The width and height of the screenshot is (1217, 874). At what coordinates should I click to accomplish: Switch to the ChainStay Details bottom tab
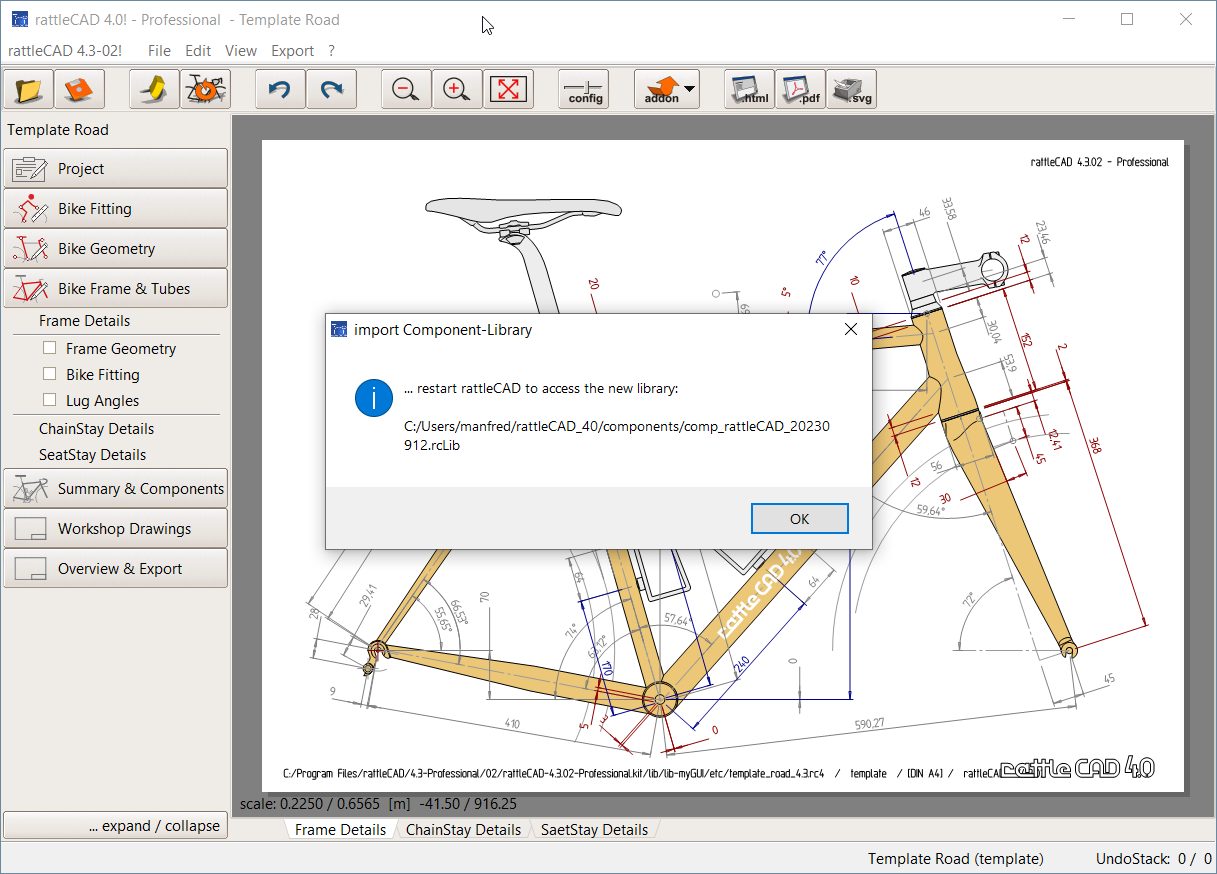463,830
